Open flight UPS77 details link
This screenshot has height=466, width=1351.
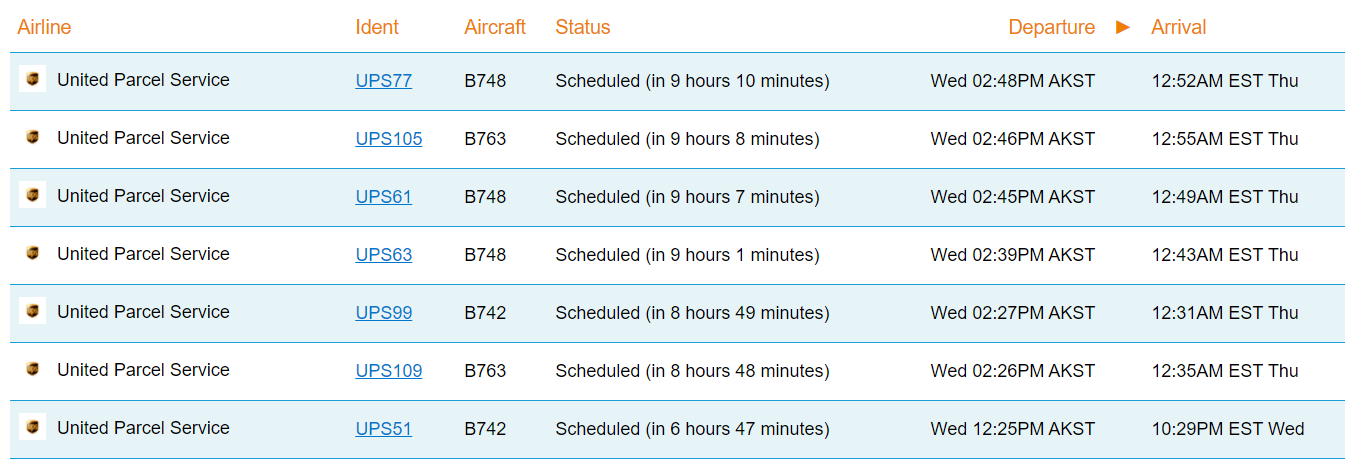point(384,81)
